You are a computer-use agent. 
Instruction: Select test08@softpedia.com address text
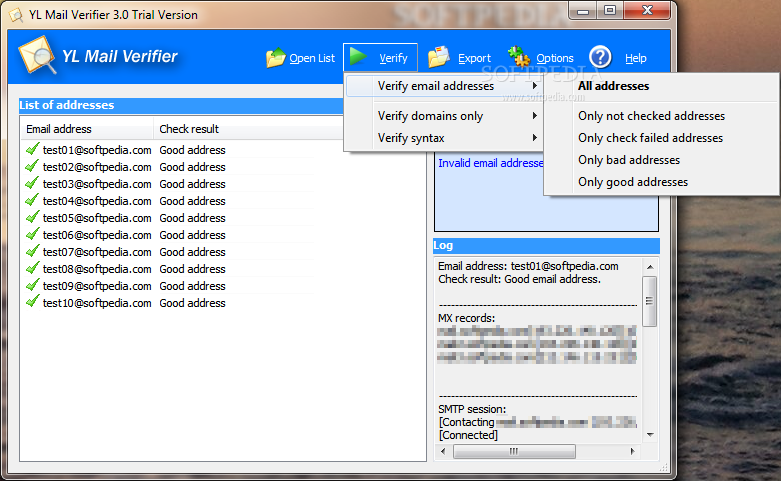[97, 269]
